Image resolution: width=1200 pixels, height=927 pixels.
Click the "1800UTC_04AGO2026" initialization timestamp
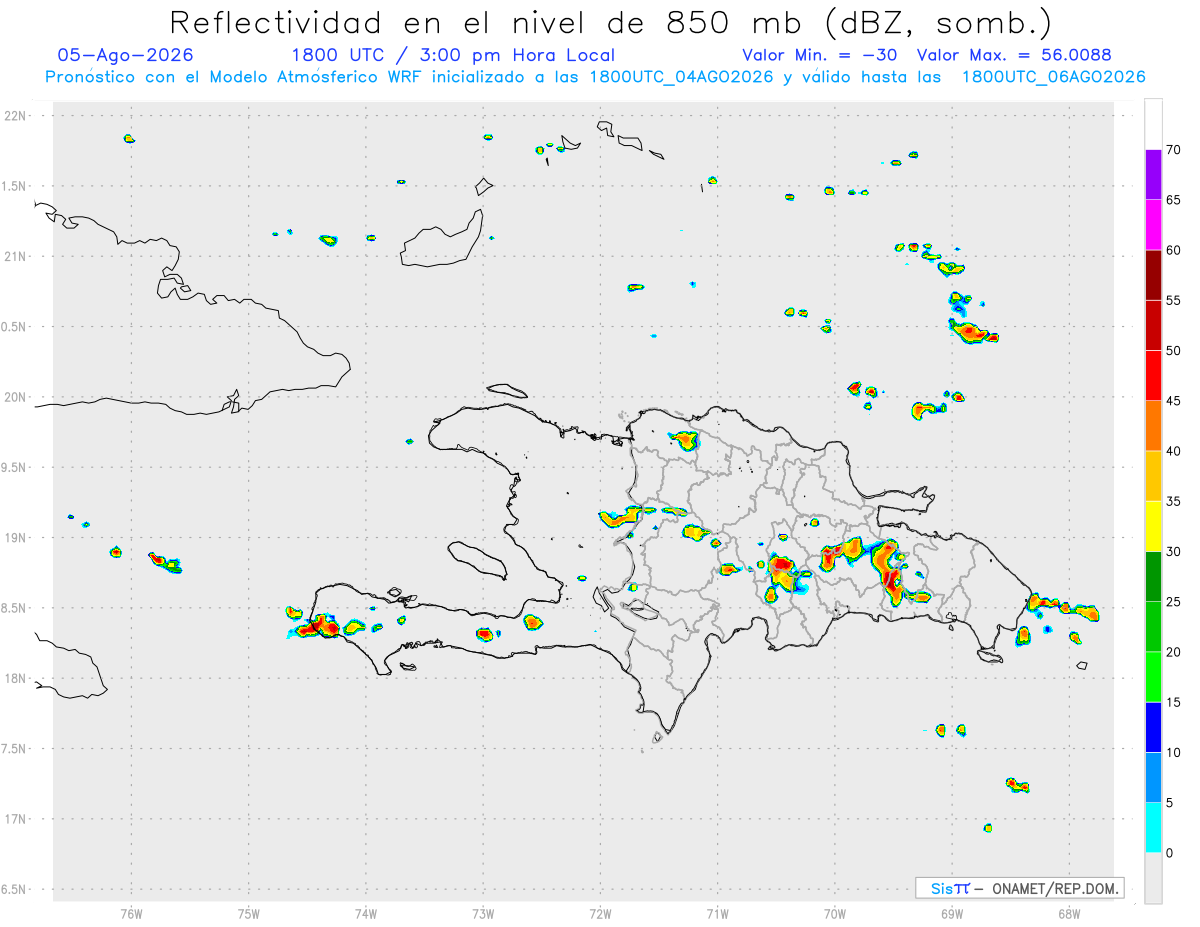pyautogui.click(x=681, y=77)
